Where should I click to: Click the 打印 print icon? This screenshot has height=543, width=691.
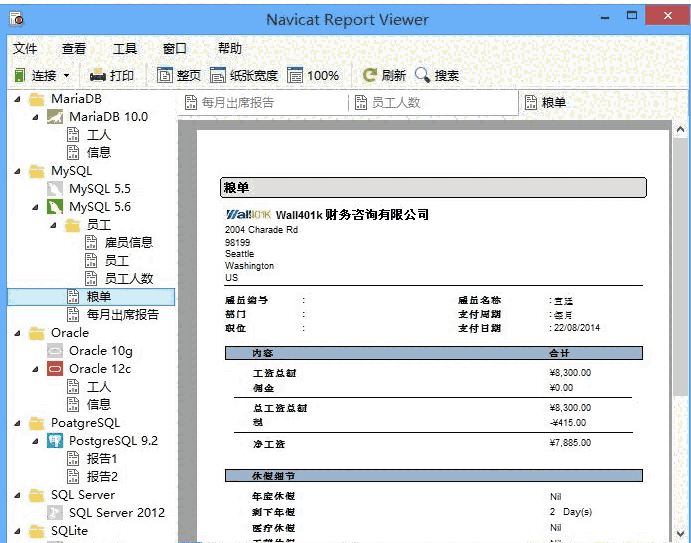(x=97, y=76)
